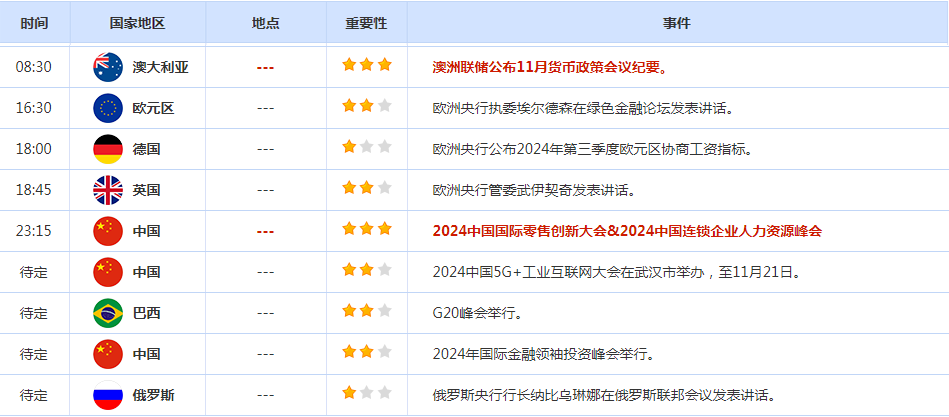
Task: Select the Germany flag icon
Action: pos(108,149)
